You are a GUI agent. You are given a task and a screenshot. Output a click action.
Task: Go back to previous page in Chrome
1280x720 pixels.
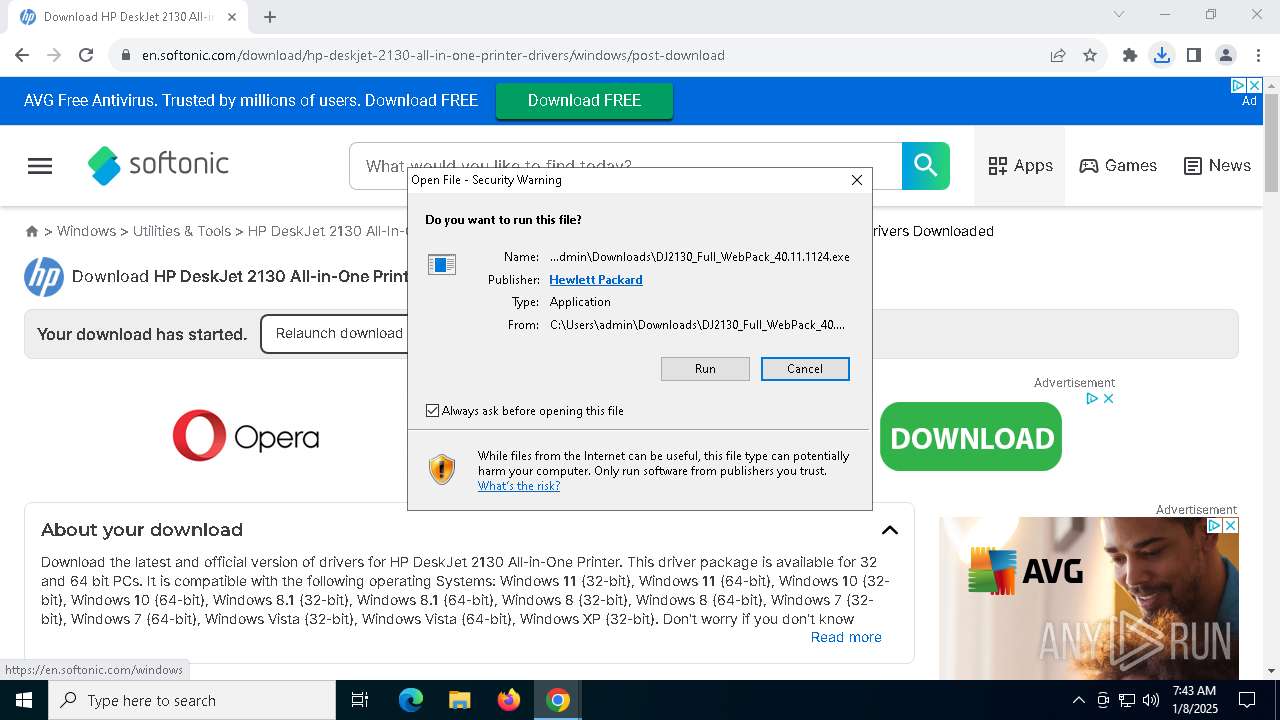(22, 55)
